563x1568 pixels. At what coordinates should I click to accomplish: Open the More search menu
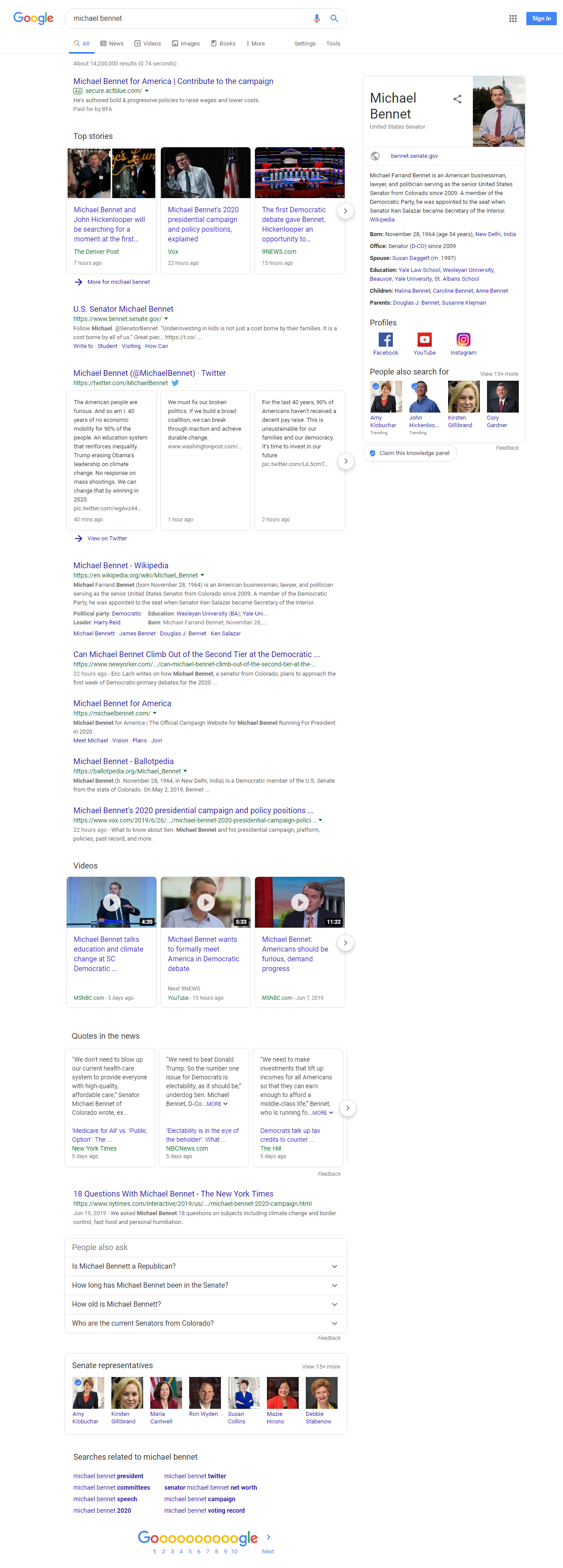(x=255, y=43)
